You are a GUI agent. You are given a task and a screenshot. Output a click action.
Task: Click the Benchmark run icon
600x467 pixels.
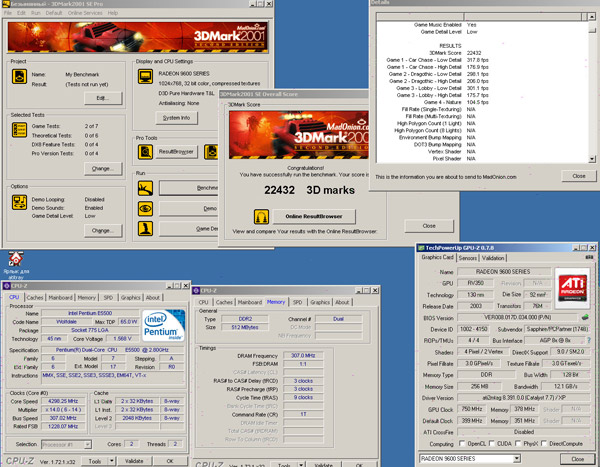click(145, 188)
